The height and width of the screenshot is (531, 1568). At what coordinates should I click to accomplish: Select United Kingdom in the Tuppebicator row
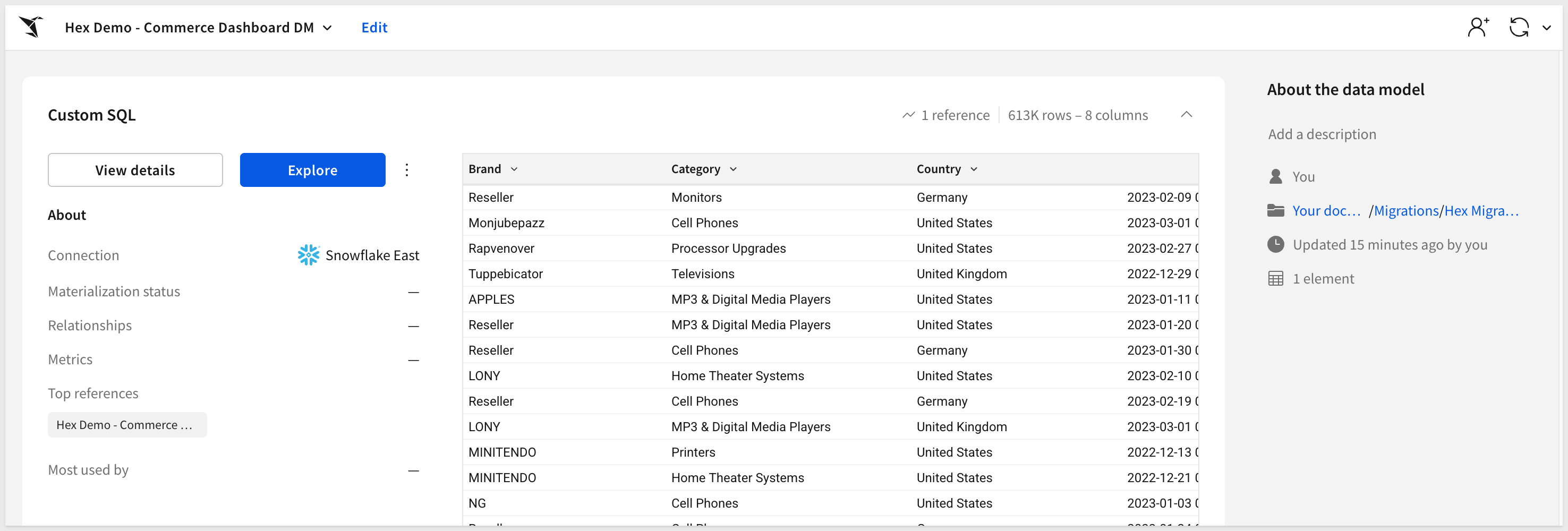[x=1017, y=273]
